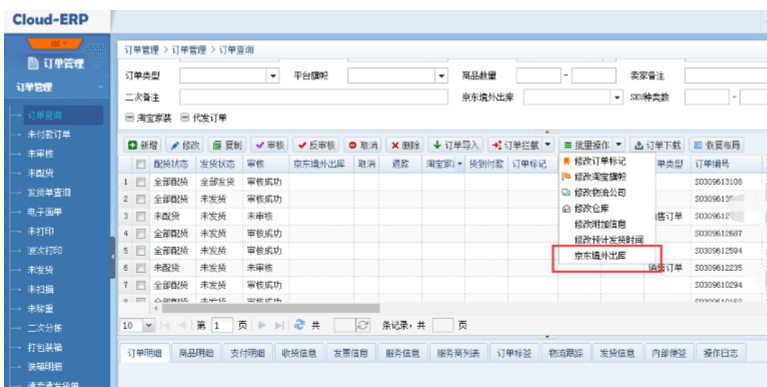Viewport: 767px width, 387px height.
Task: Click the 订单下载 download button
Action: pos(657,145)
